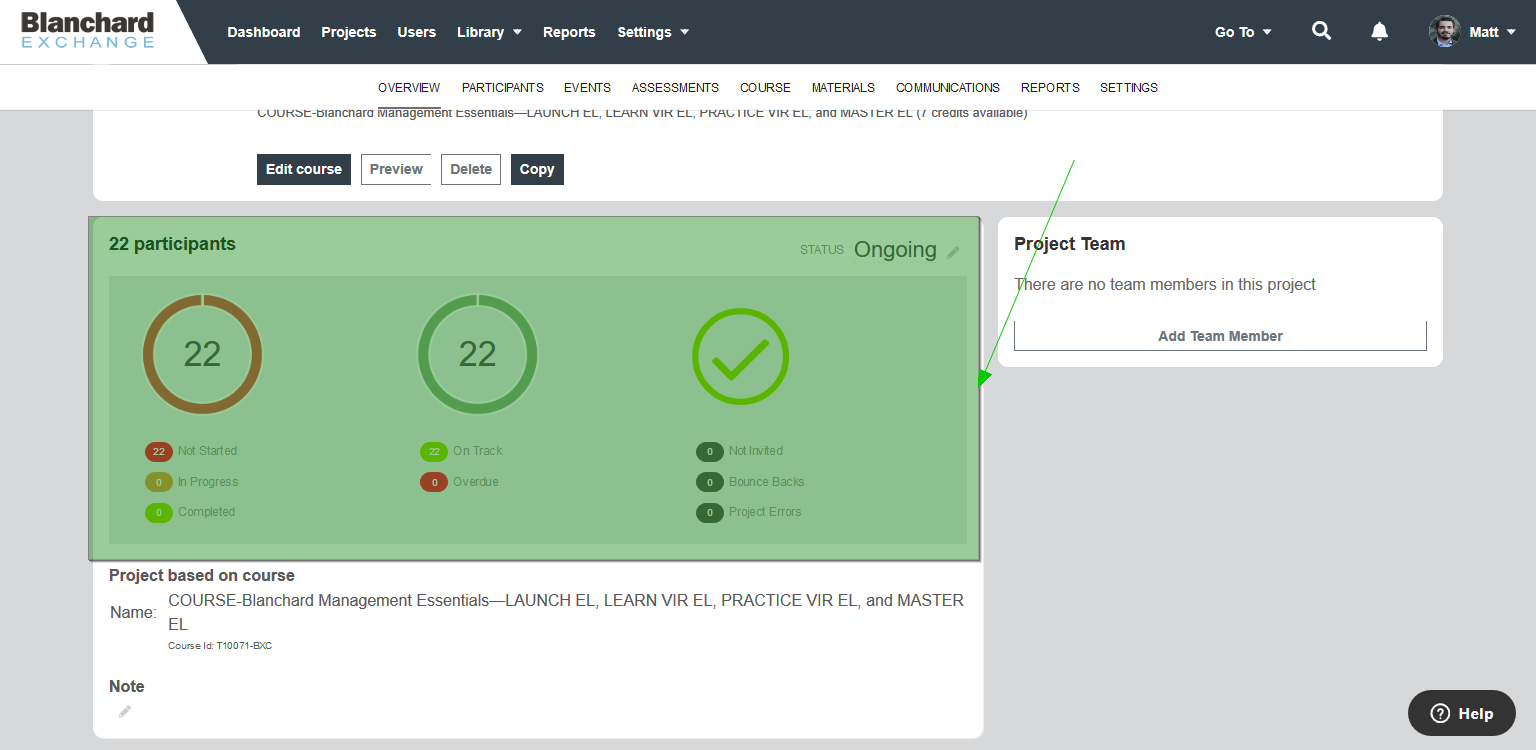Click the green checkmark circle icon
This screenshot has width=1536, height=750.
[740, 356]
